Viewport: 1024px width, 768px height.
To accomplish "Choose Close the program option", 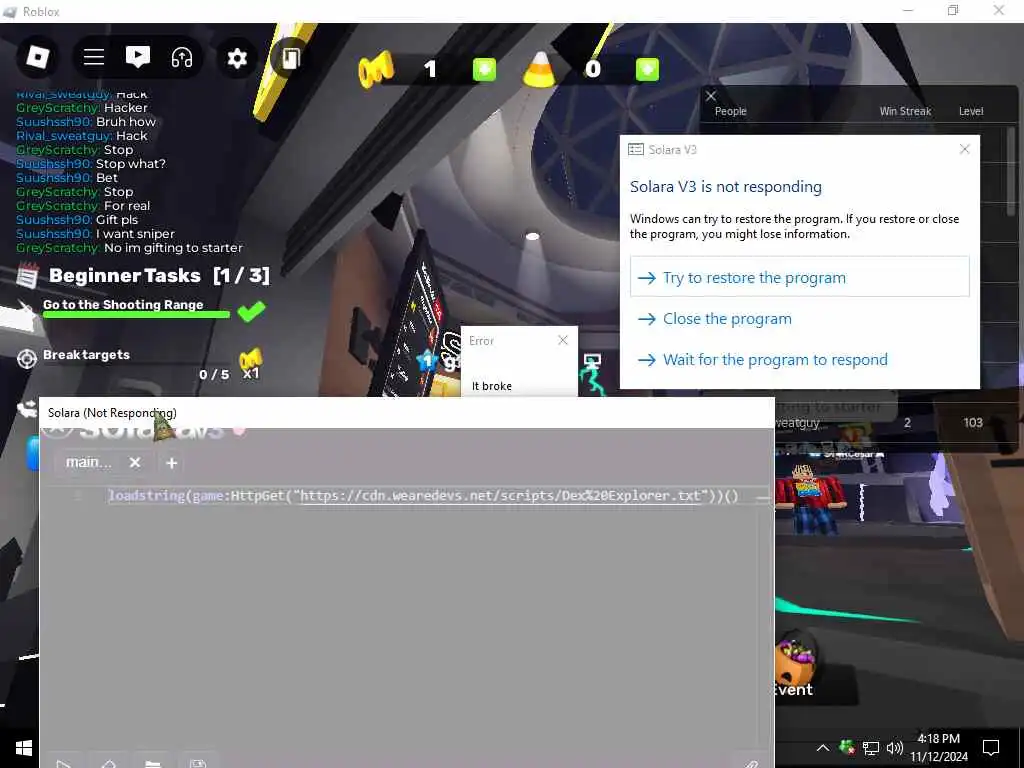I will pyautogui.click(x=799, y=319).
